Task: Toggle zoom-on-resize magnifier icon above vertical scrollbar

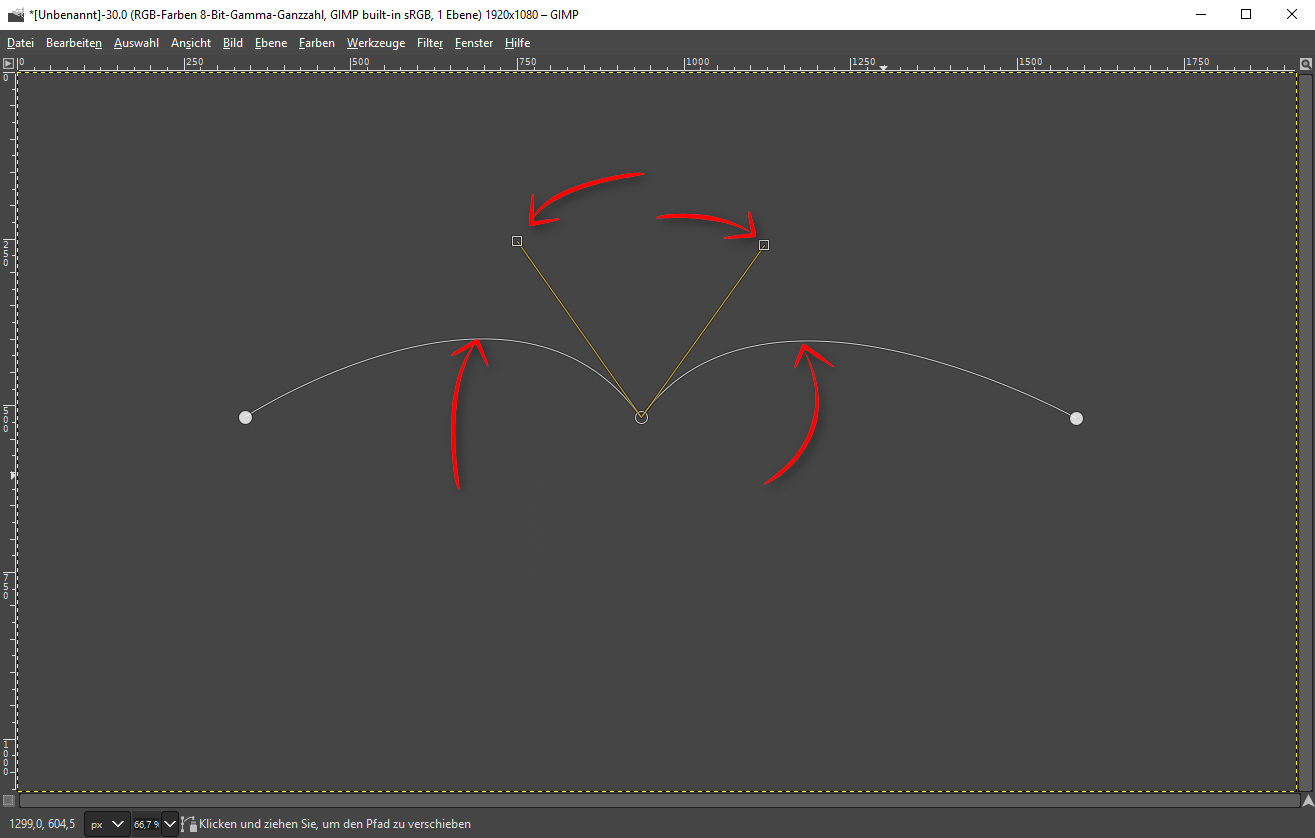Action: tap(1305, 63)
